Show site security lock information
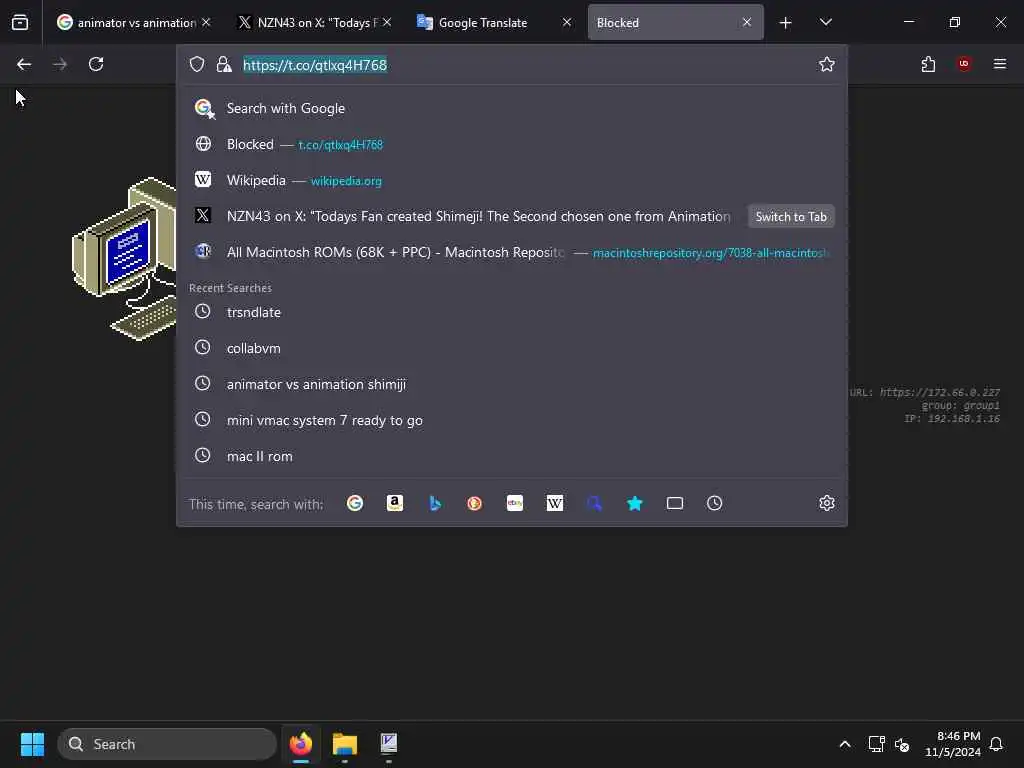This screenshot has width=1024, height=768. pos(224,64)
